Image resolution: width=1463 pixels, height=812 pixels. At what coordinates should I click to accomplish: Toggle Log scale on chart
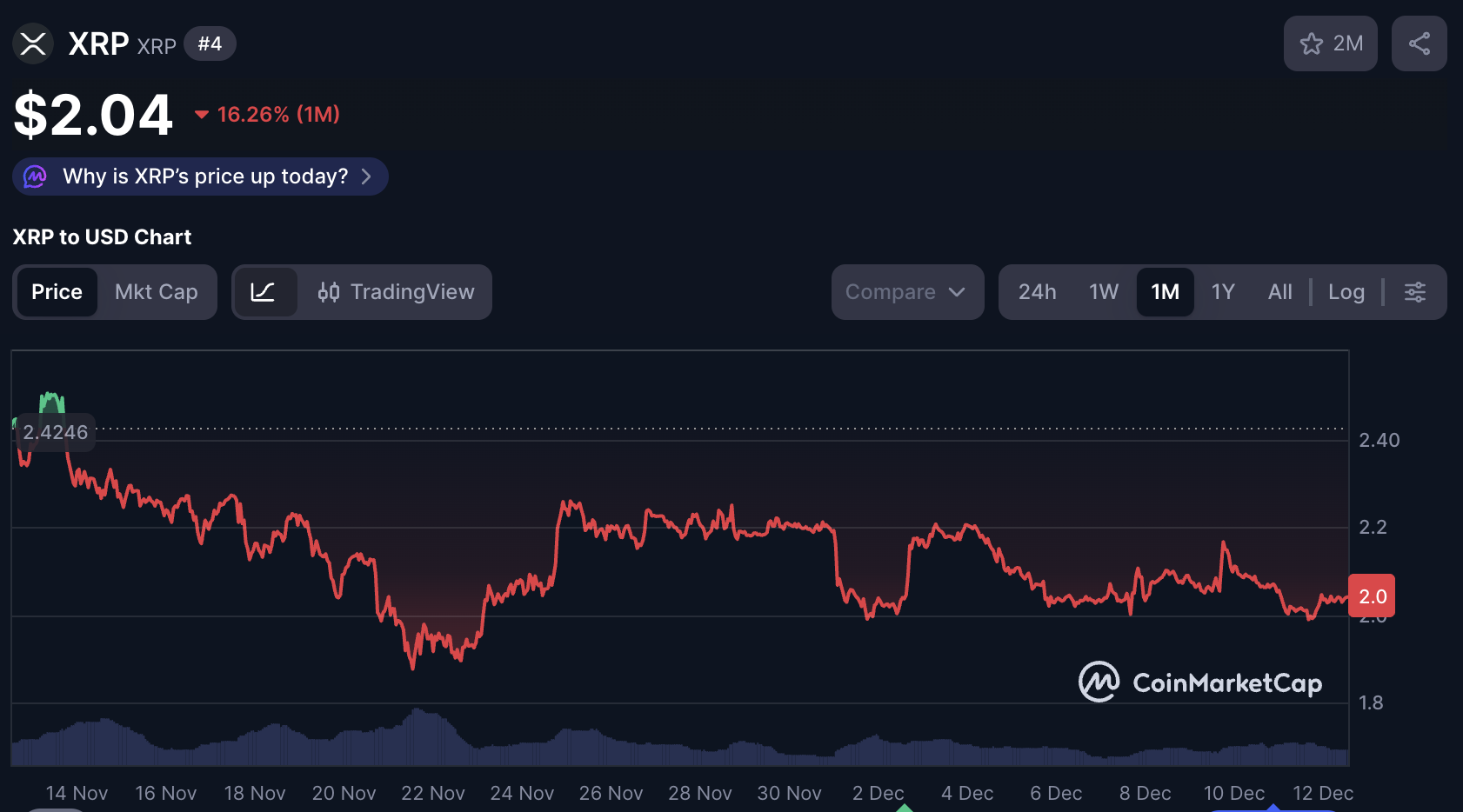(1346, 292)
